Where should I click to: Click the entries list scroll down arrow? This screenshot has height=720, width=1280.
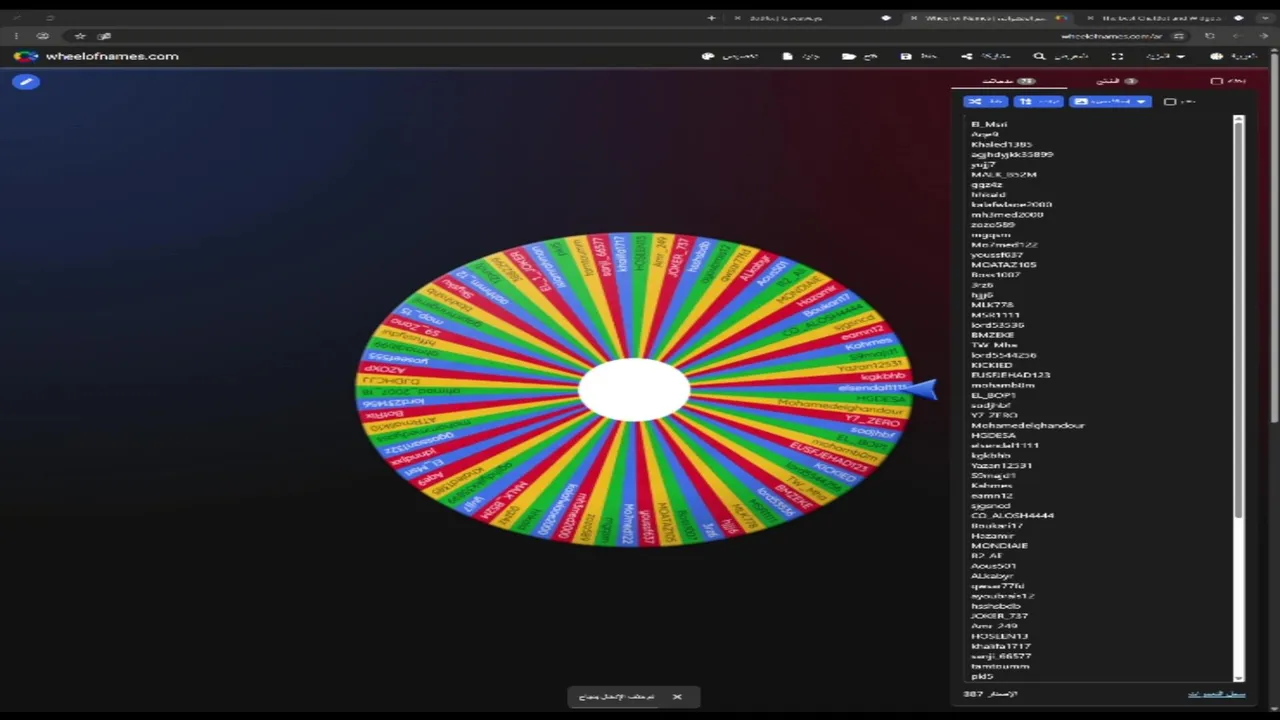pyautogui.click(x=1238, y=677)
